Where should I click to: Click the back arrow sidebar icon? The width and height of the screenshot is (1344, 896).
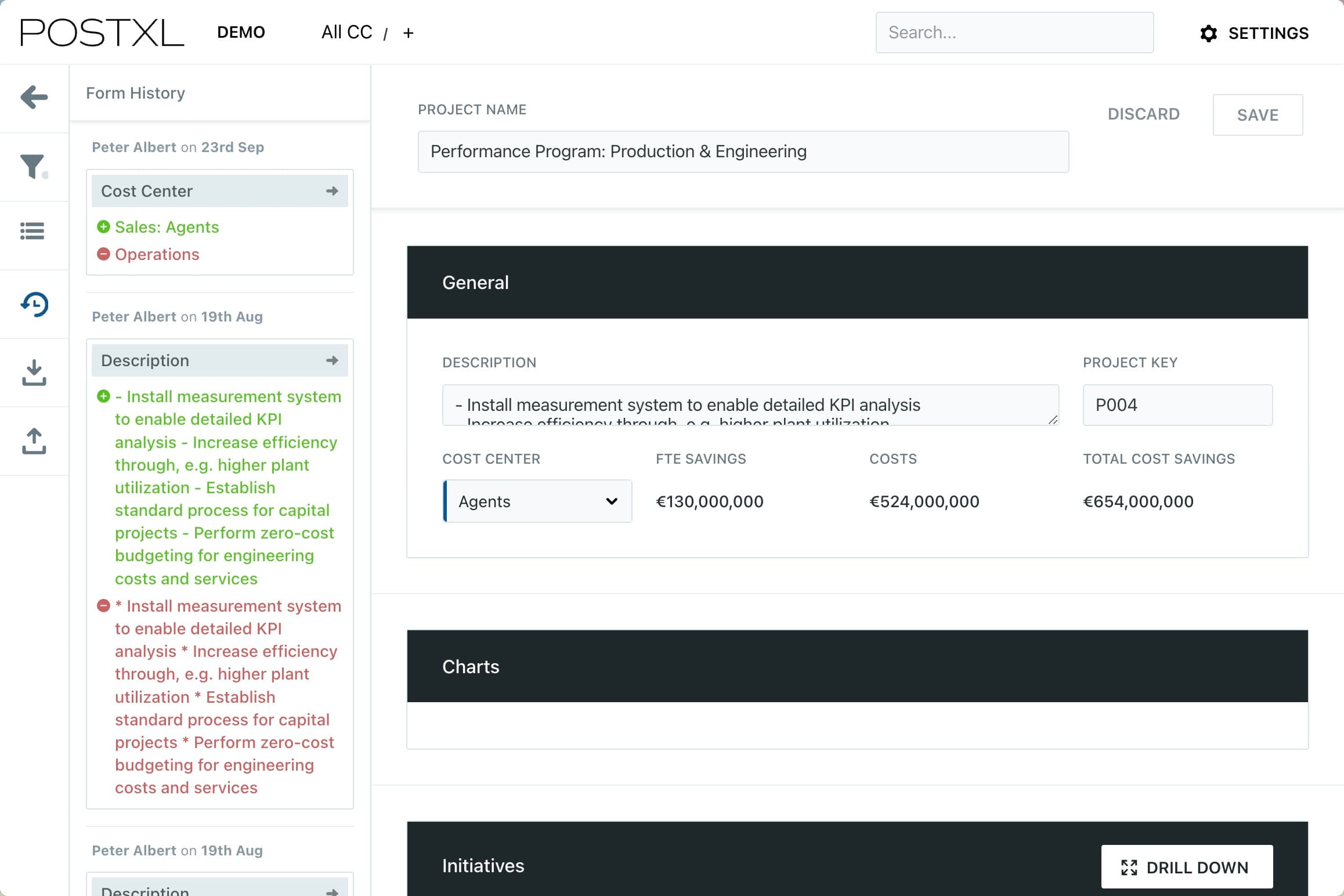(x=34, y=97)
